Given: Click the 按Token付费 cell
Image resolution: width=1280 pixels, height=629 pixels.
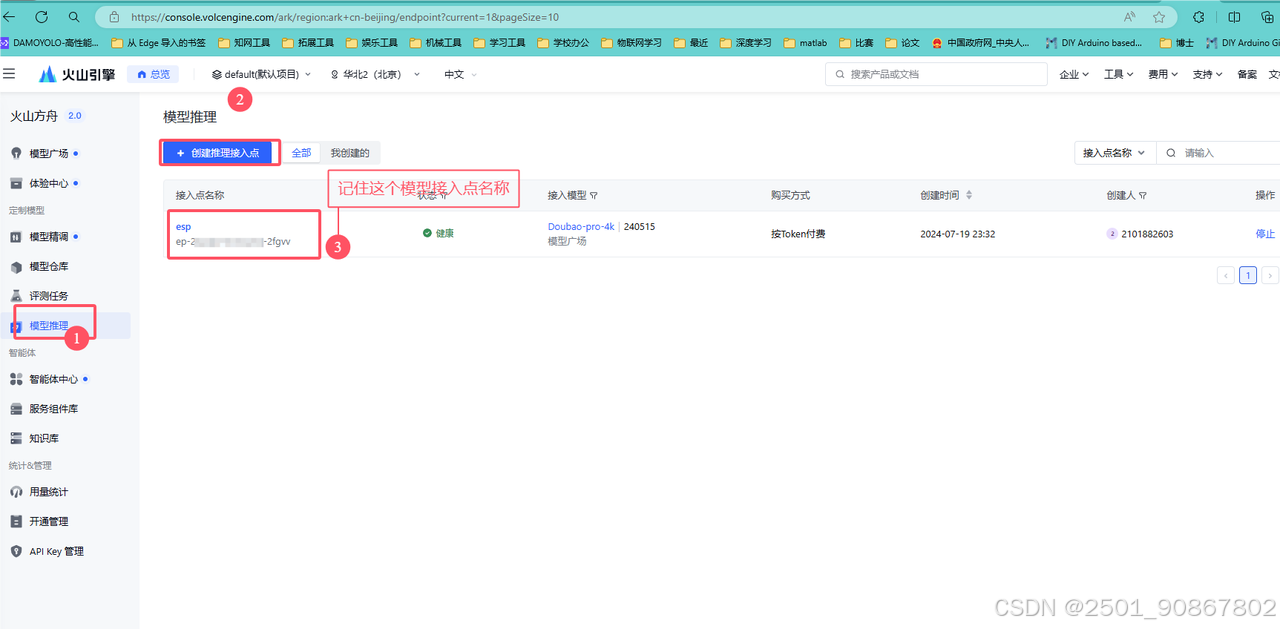Looking at the screenshot, I should coord(798,234).
